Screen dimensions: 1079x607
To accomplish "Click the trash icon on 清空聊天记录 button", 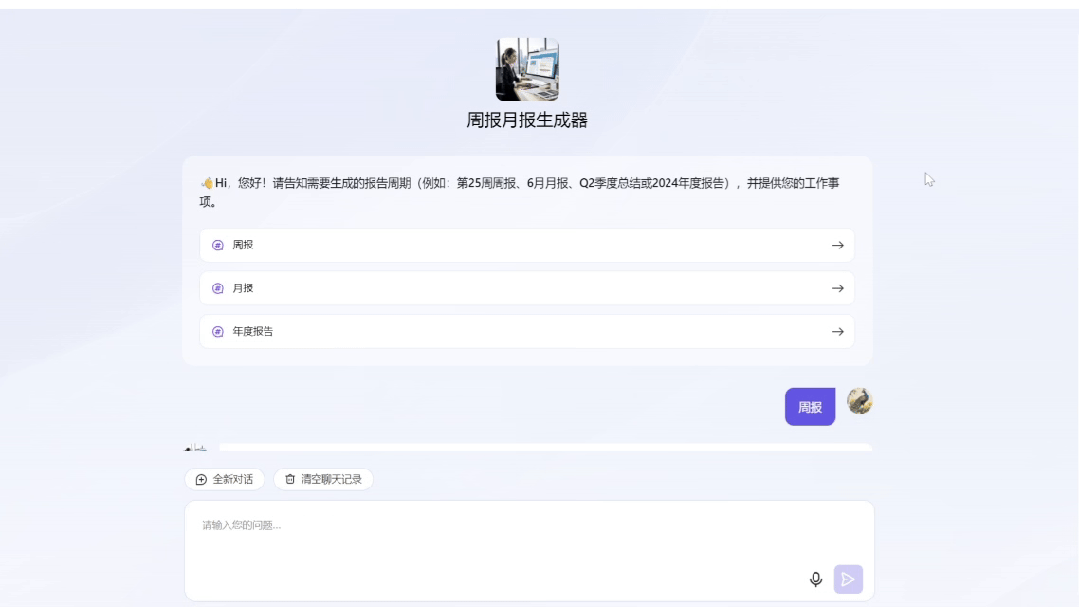I will (289, 479).
